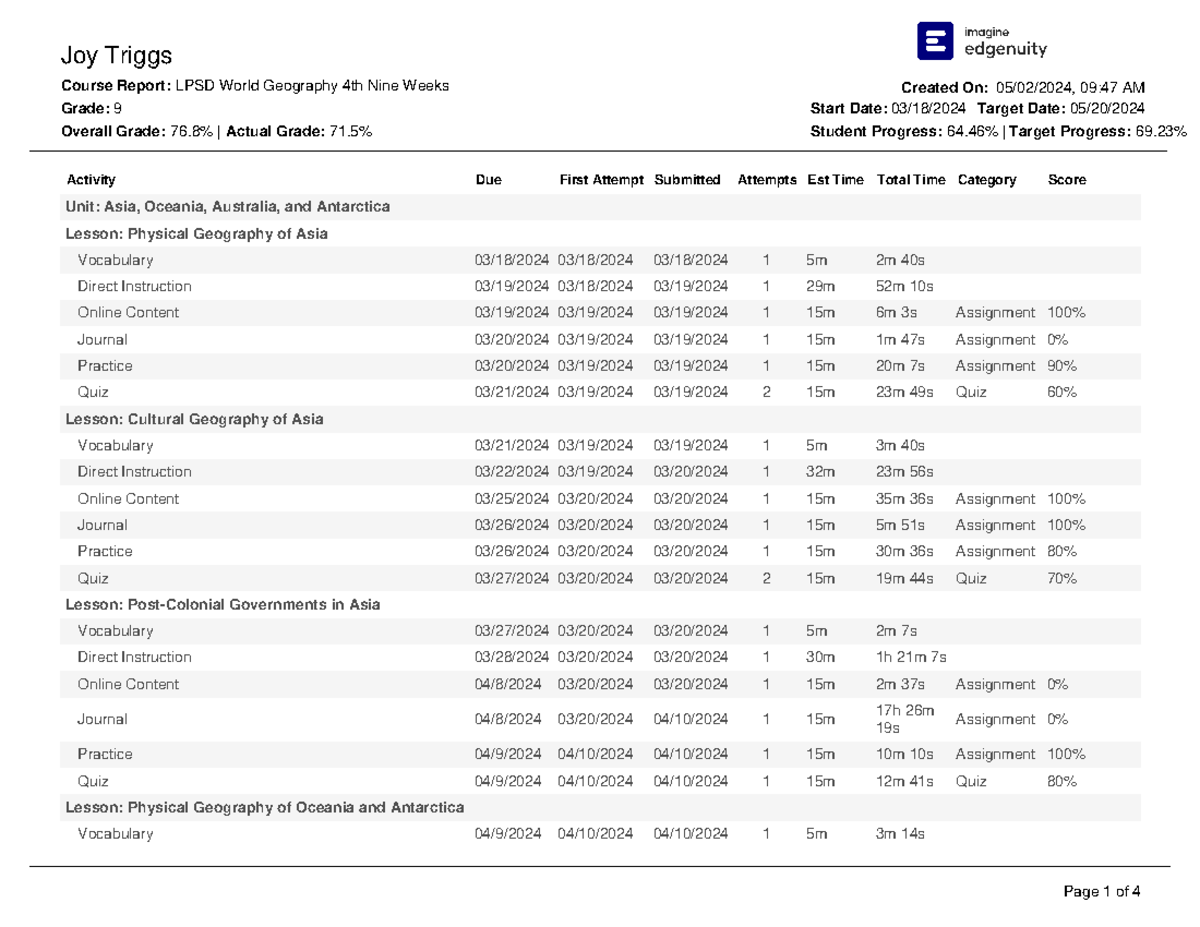This screenshot has height=927, width=1200.
Task: Click the Assignment label on Online Content row
Action: coord(995,312)
